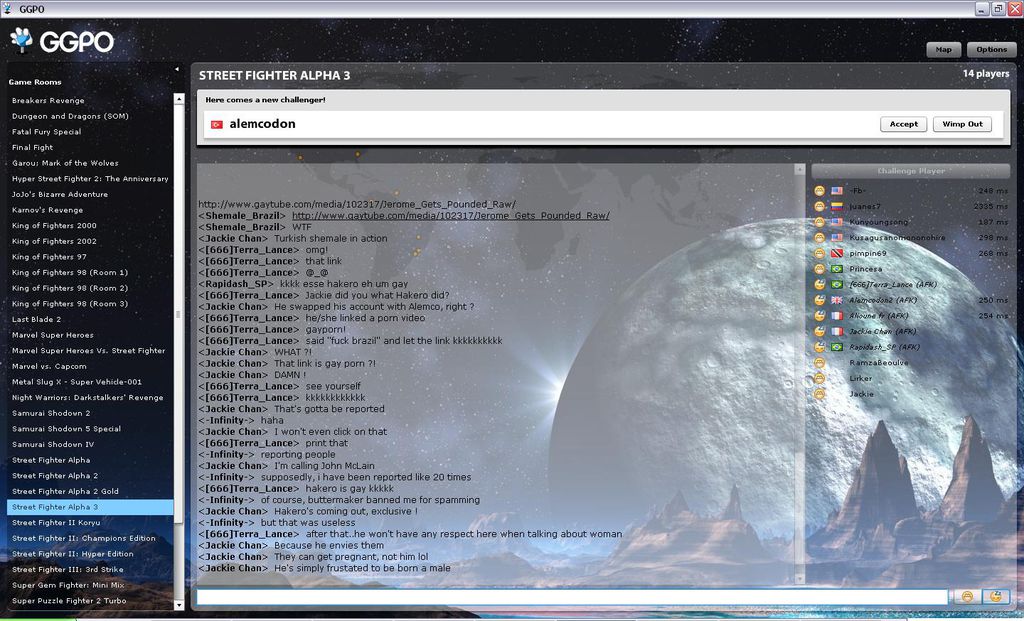The image size is (1024, 621).
Task: Click Game Rooms list scroll down arrow
Action: (179, 605)
